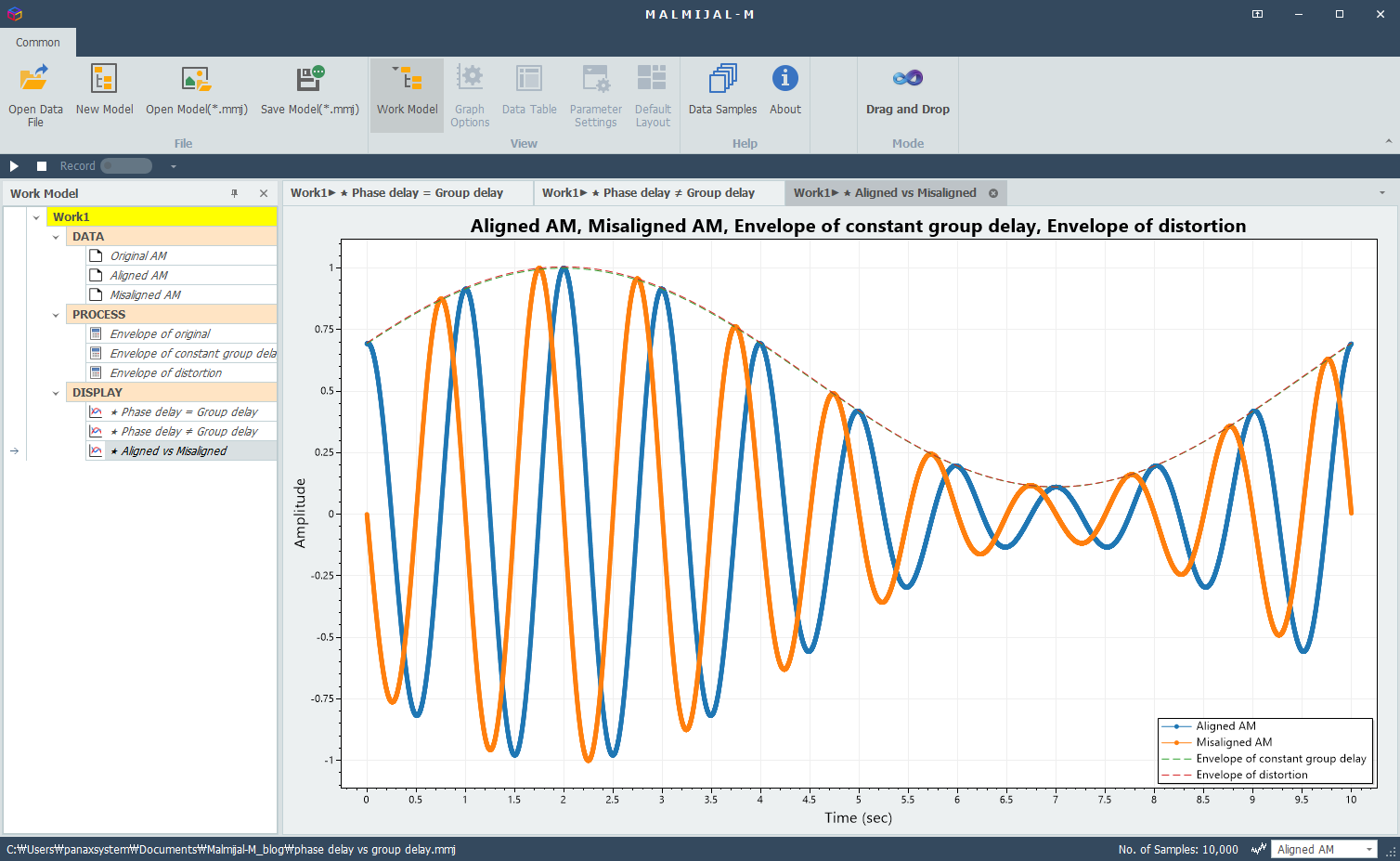This screenshot has height=861, width=1400.
Task: Click the Work Model panel title
Action: tap(44, 193)
